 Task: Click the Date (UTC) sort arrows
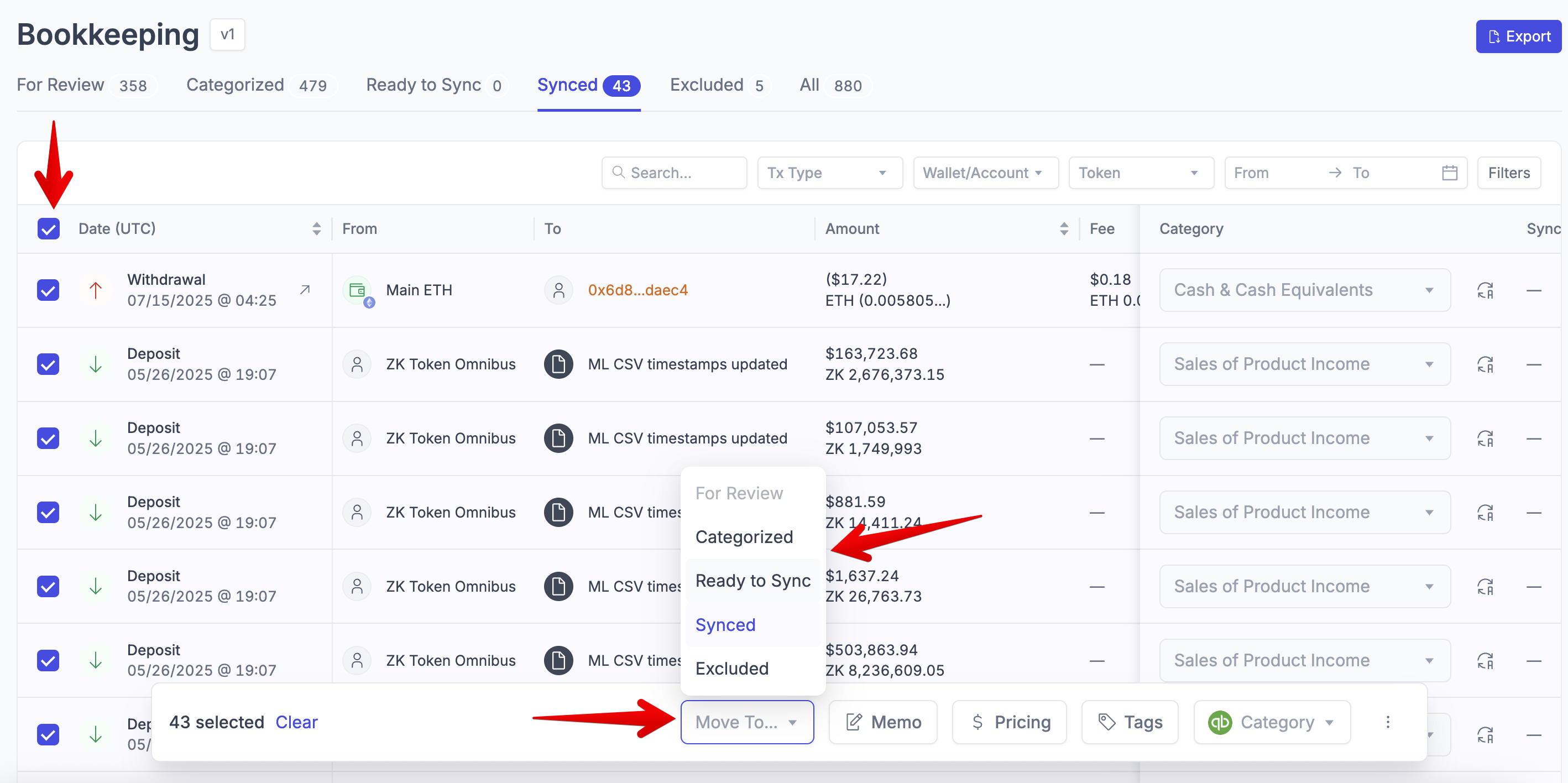pyautogui.click(x=316, y=229)
